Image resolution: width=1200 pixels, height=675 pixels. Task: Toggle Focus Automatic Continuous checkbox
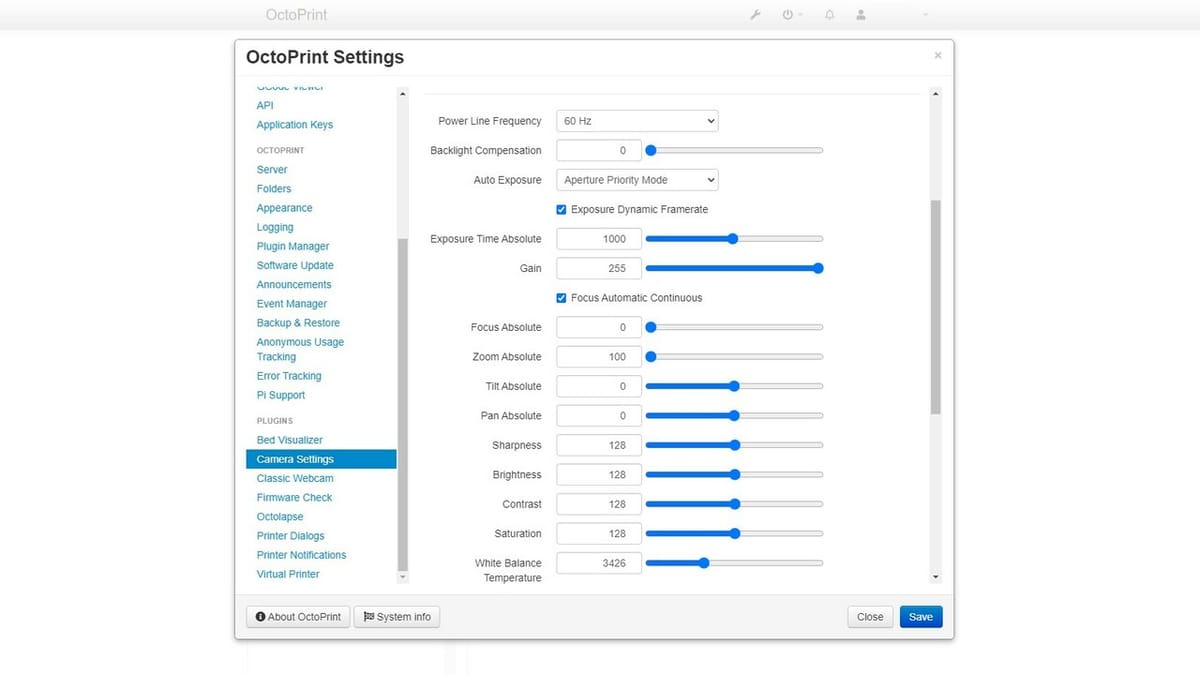pyautogui.click(x=562, y=298)
